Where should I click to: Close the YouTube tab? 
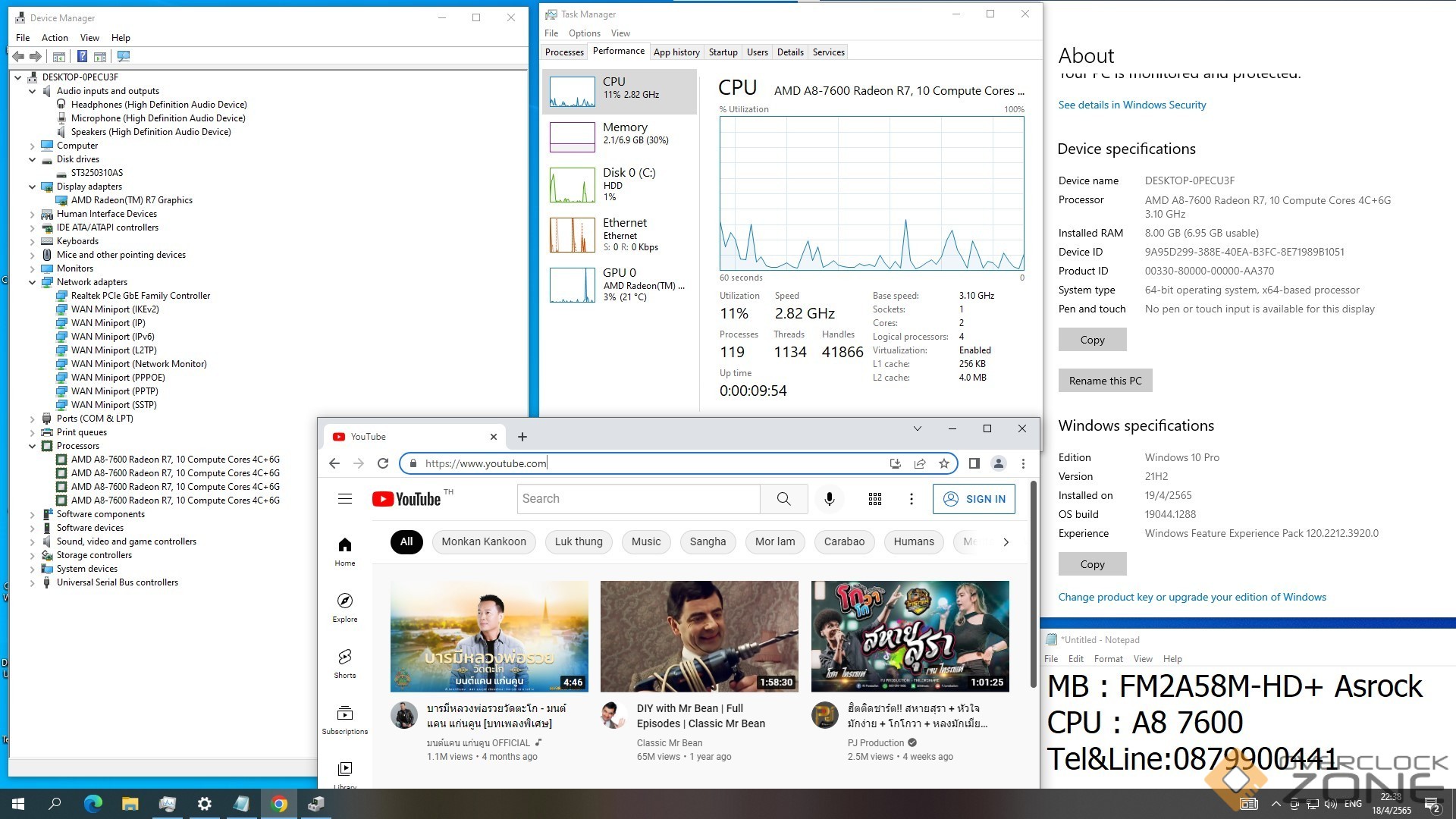point(494,437)
